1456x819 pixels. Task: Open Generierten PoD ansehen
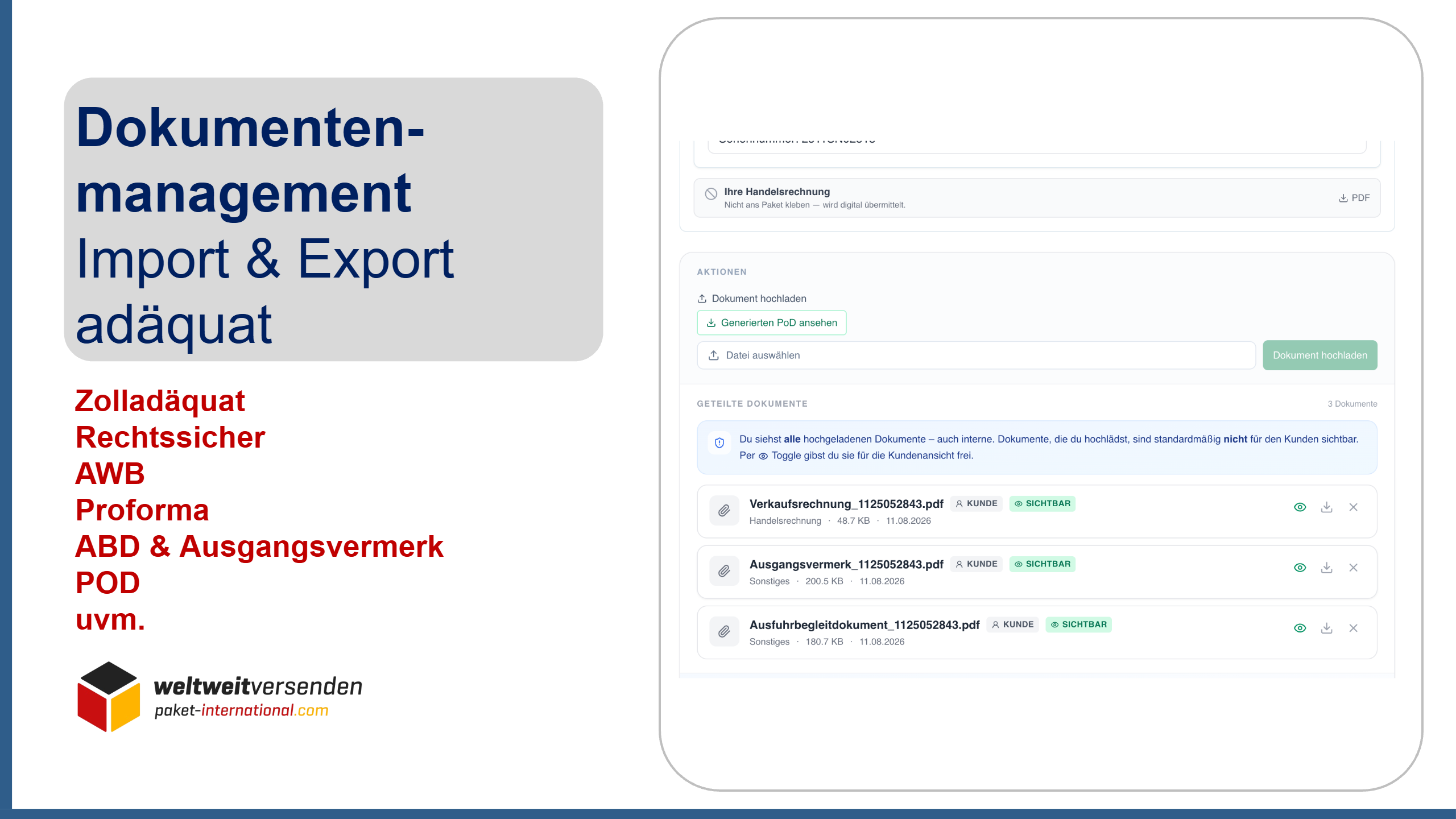[771, 322]
